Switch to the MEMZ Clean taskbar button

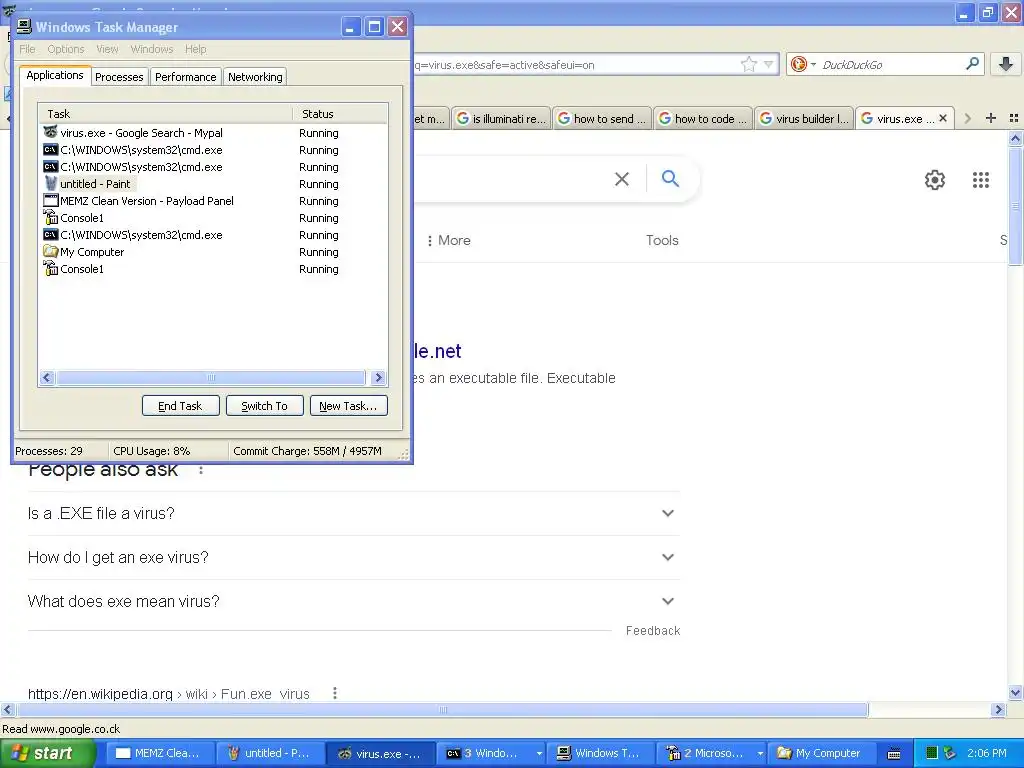coord(159,753)
